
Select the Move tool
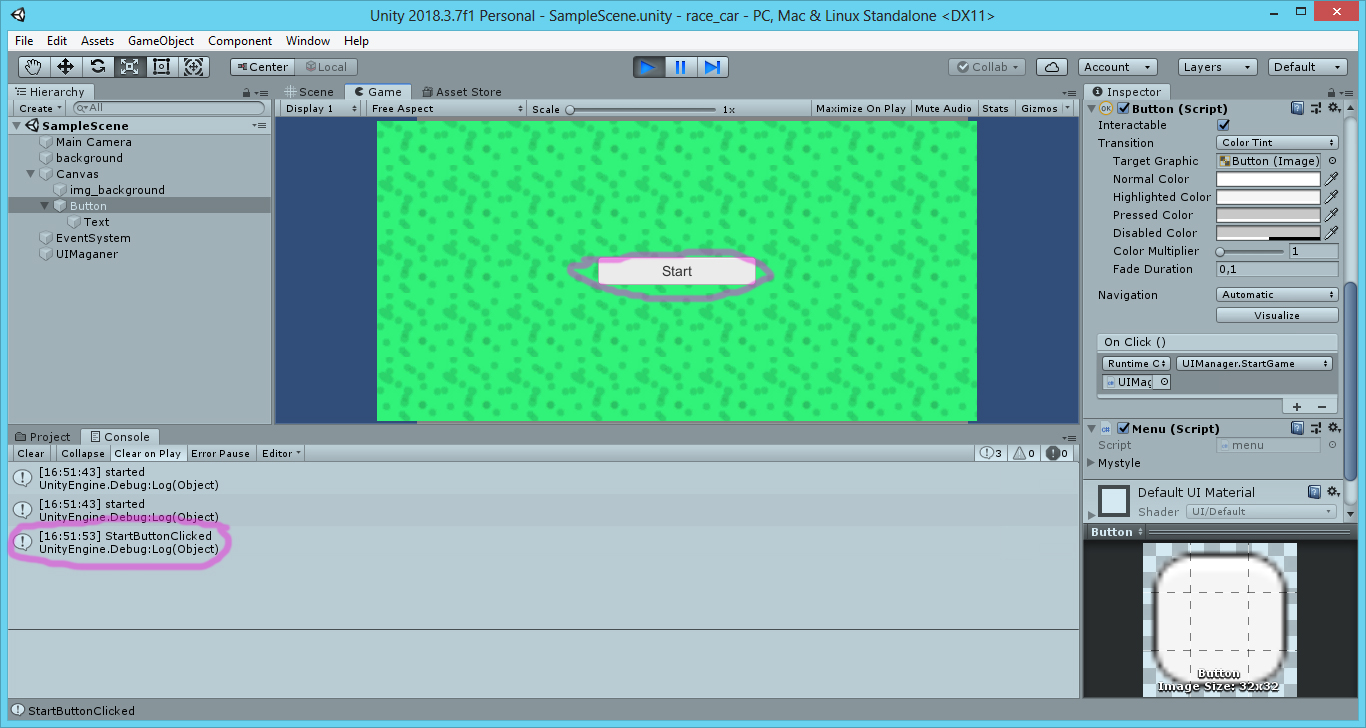(x=66, y=67)
